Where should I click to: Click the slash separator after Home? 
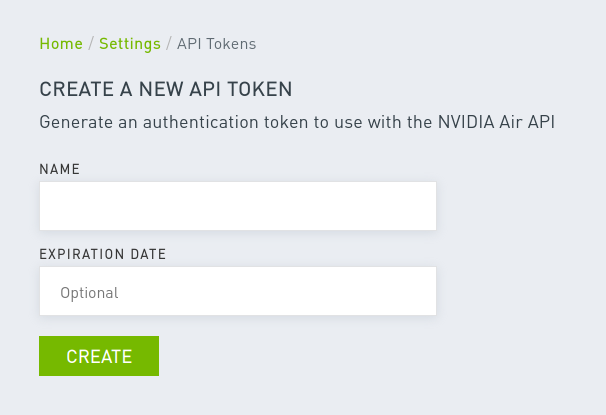pyautogui.click(x=91, y=44)
